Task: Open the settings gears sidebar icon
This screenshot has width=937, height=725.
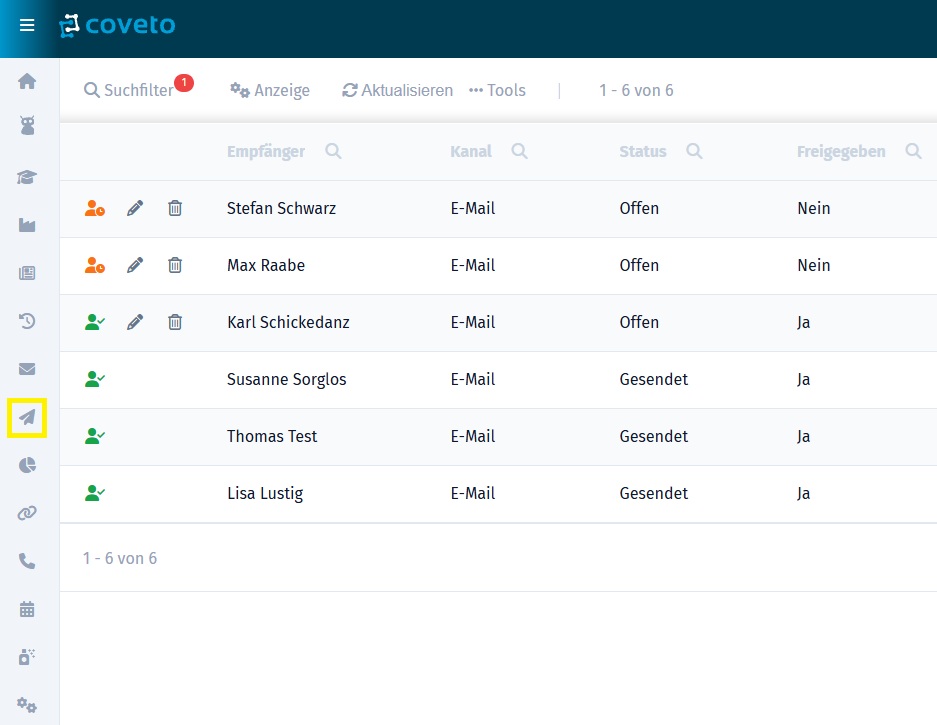Action: pos(27,705)
